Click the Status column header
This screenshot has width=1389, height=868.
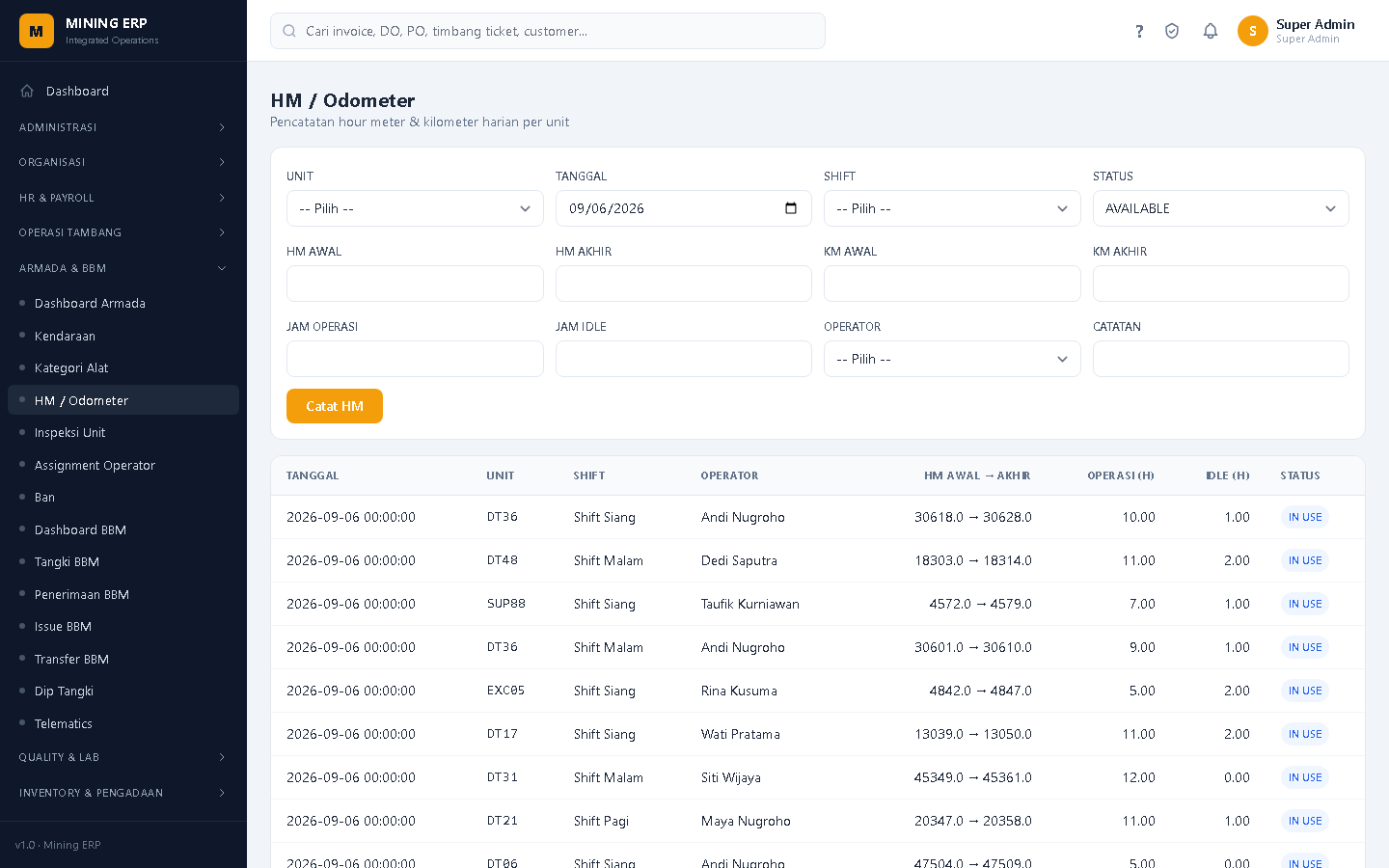1300,475
